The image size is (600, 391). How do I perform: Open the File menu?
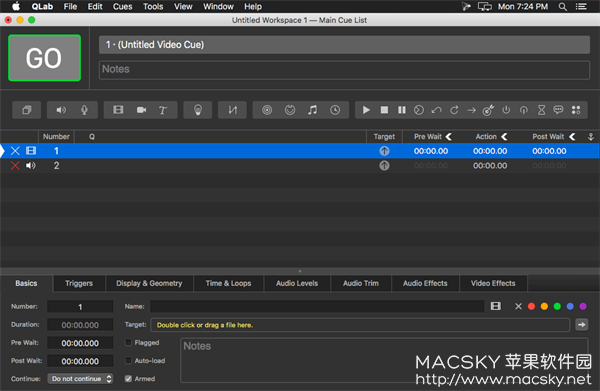[70, 7]
